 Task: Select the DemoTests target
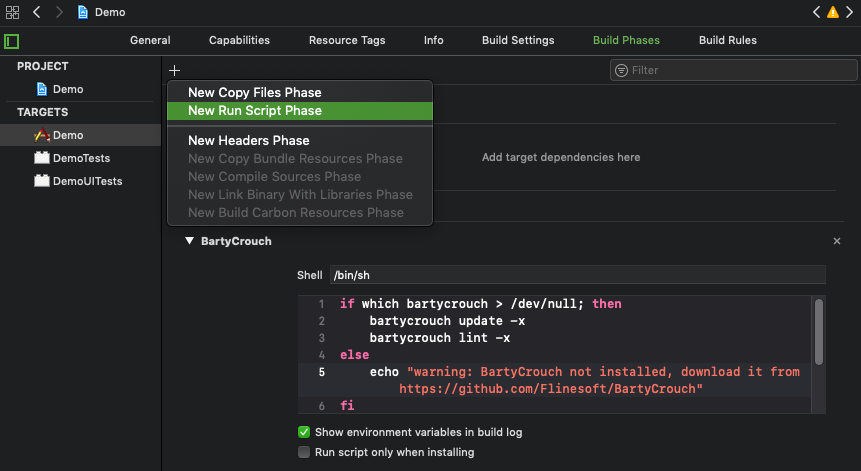[x=82, y=158]
